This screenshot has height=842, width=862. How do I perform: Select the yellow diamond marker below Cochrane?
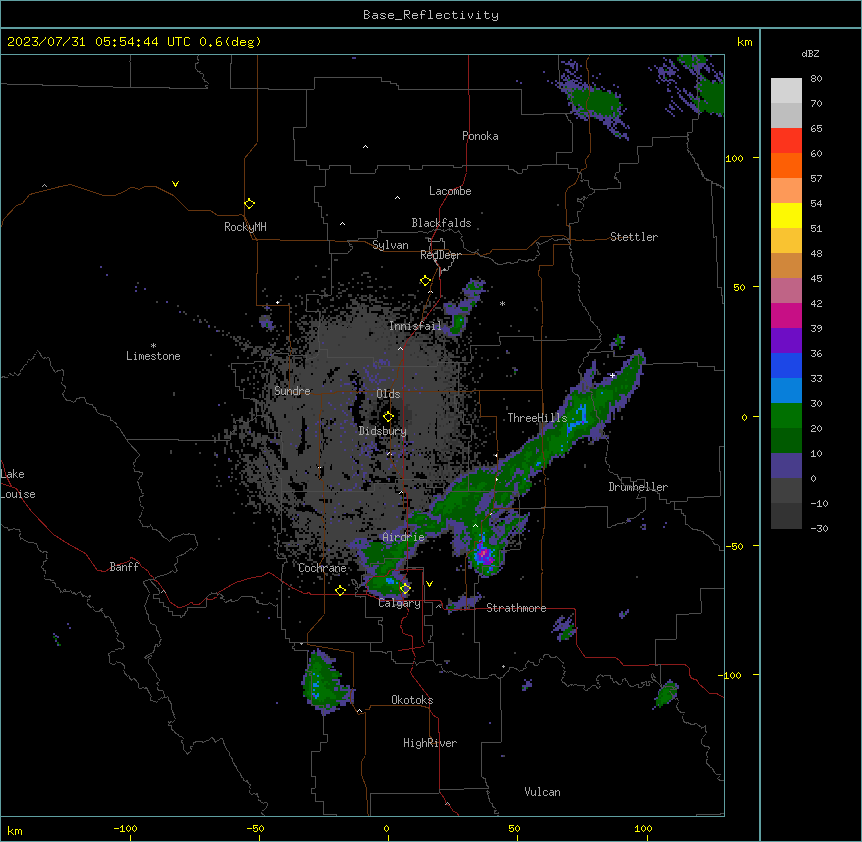click(340, 590)
